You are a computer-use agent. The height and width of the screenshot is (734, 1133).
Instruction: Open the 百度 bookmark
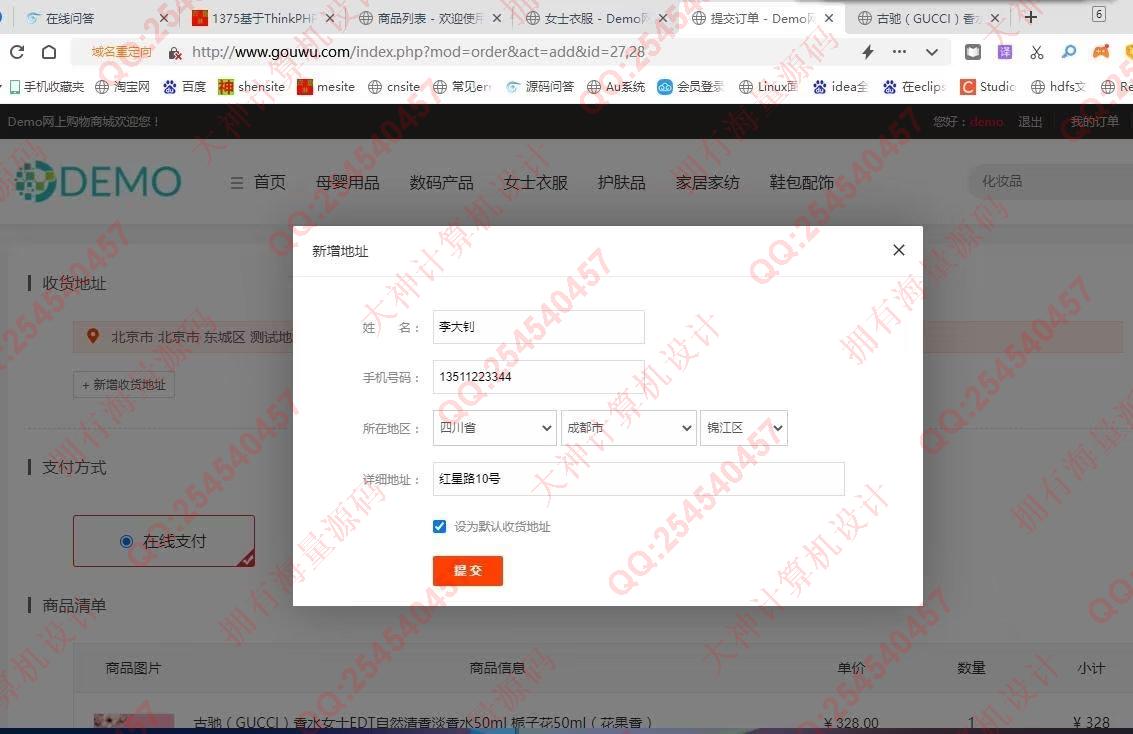point(184,87)
